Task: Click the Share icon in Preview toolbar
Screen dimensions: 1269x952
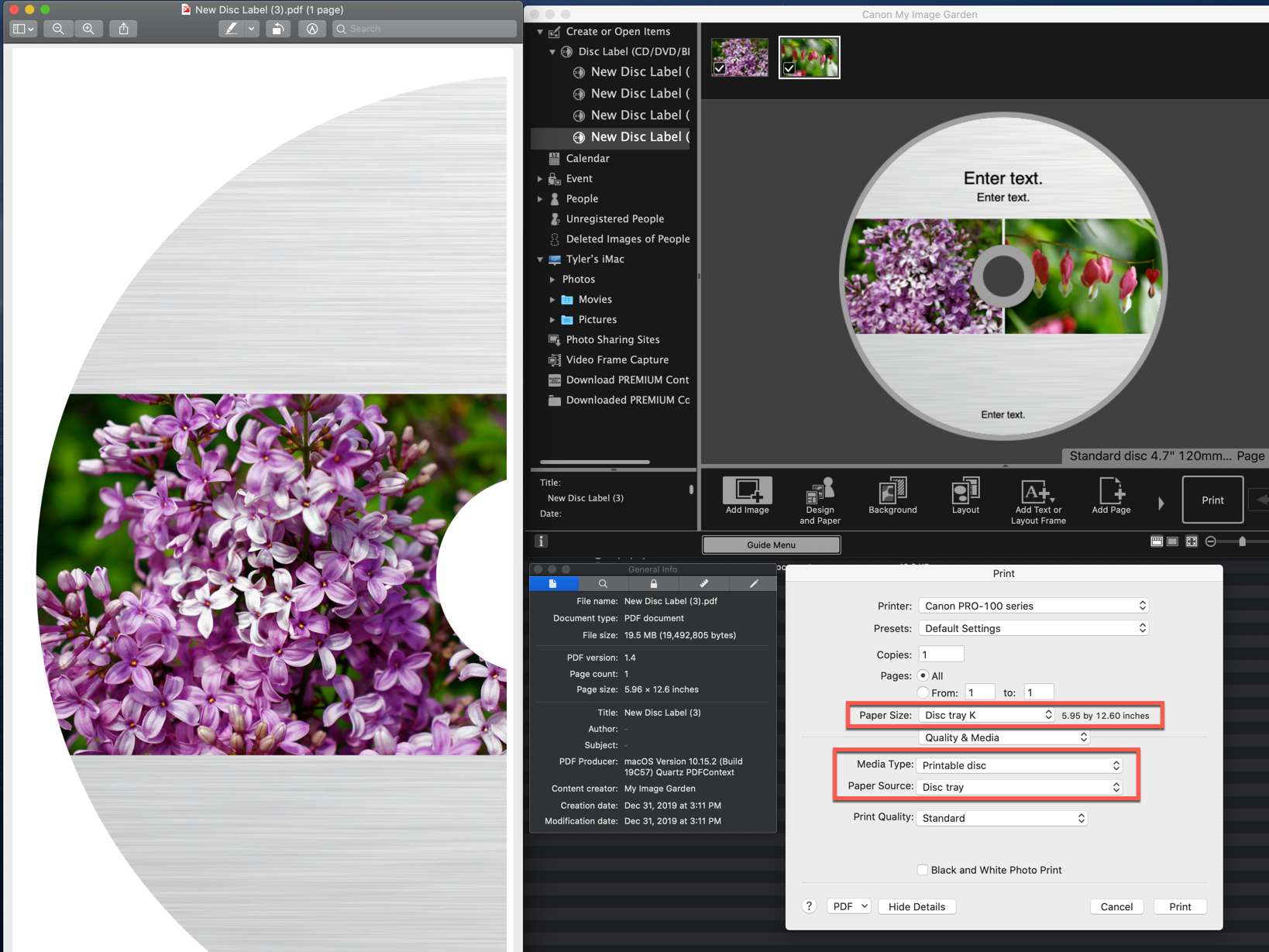Action: 123,29
